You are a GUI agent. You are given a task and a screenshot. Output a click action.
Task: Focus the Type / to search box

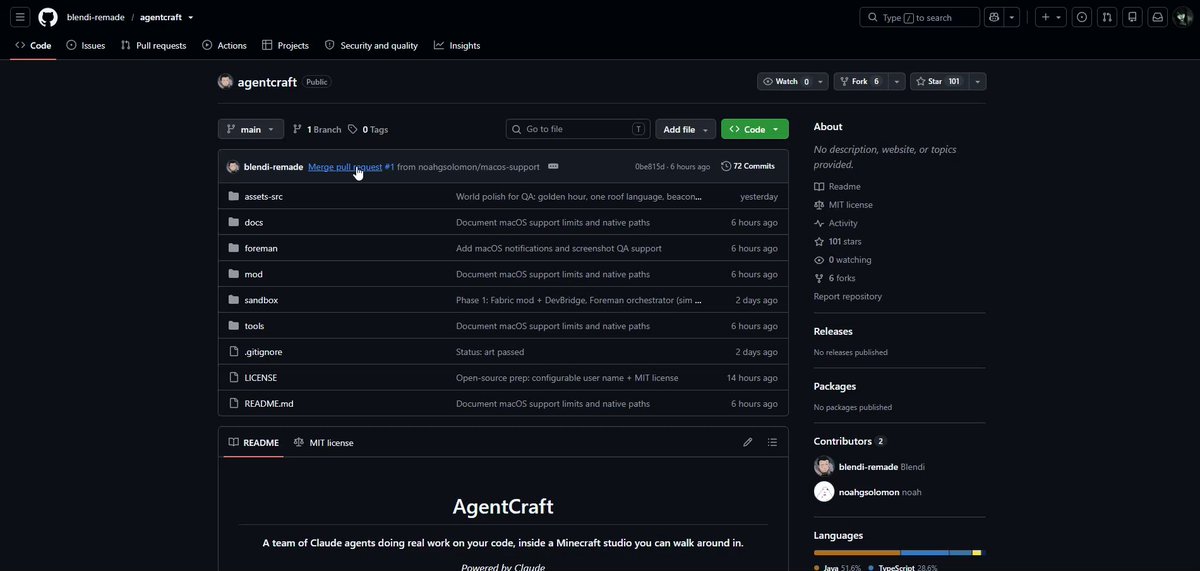(x=920, y=17)
